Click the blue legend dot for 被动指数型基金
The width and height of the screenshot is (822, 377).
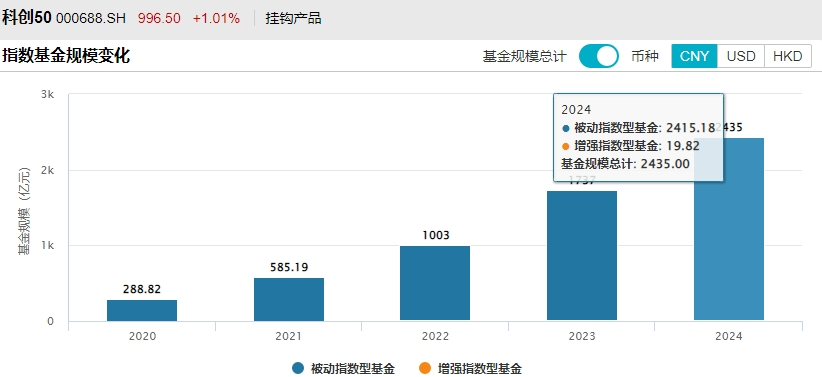(x=298, y=369)
